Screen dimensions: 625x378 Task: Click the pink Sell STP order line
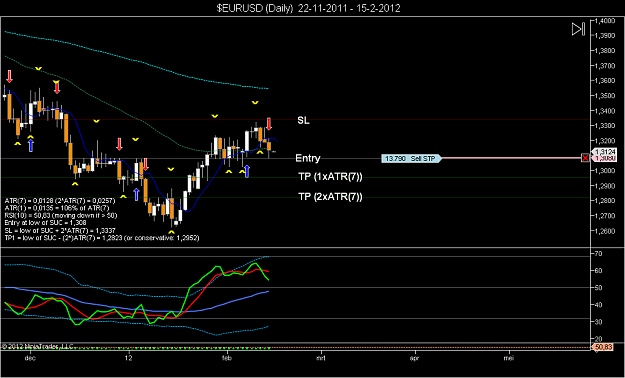point(511,158)
